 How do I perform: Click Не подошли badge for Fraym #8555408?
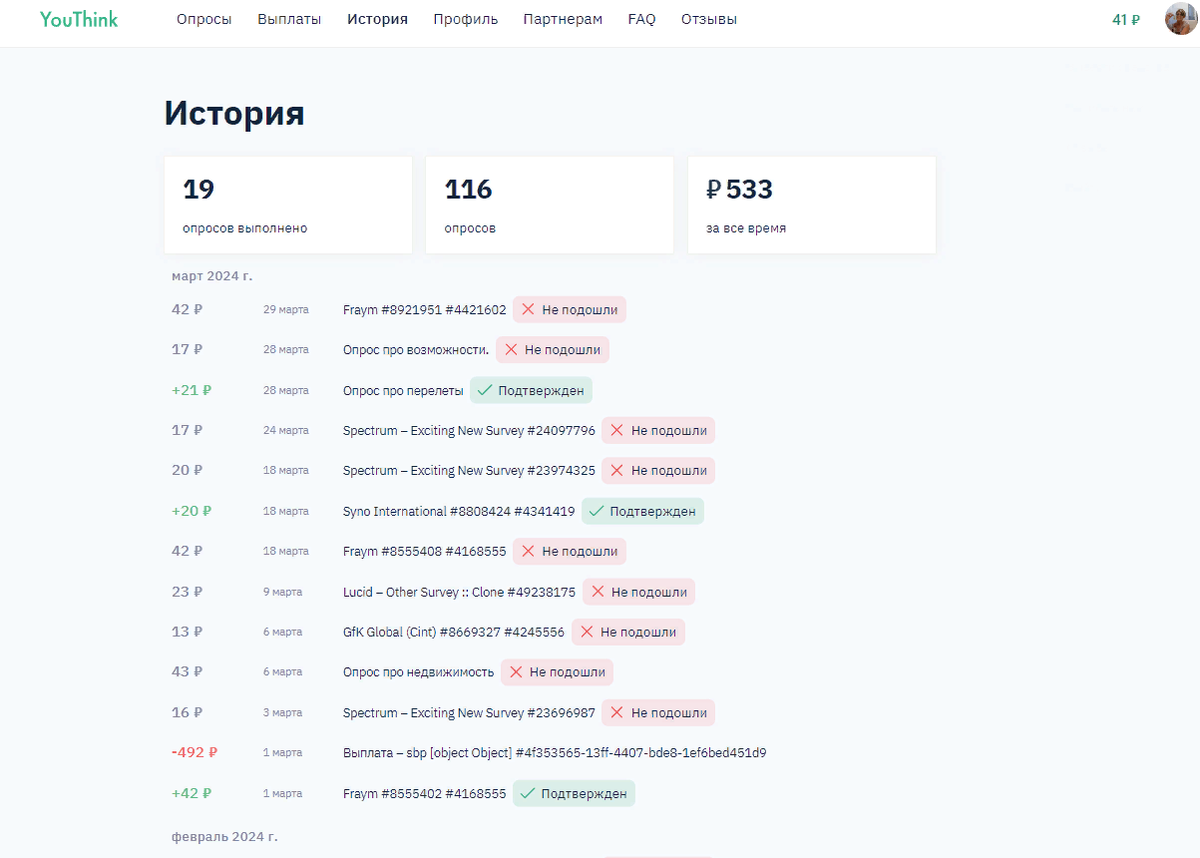pos(570,551)
